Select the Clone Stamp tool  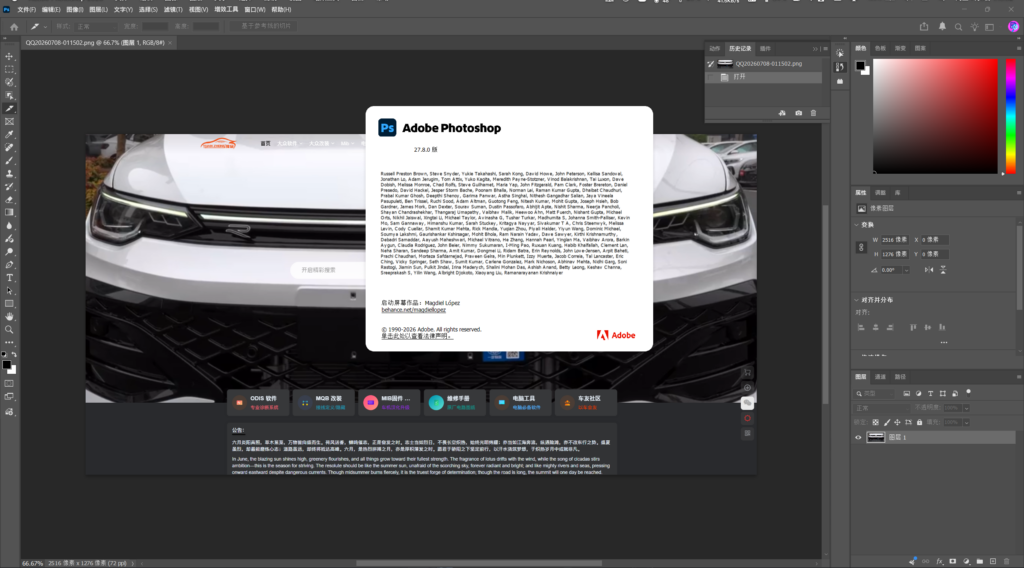(9, 174)
